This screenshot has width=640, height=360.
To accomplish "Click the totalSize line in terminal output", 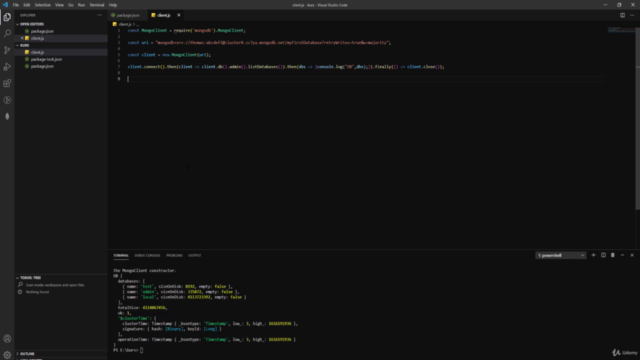I will (142, 307).
